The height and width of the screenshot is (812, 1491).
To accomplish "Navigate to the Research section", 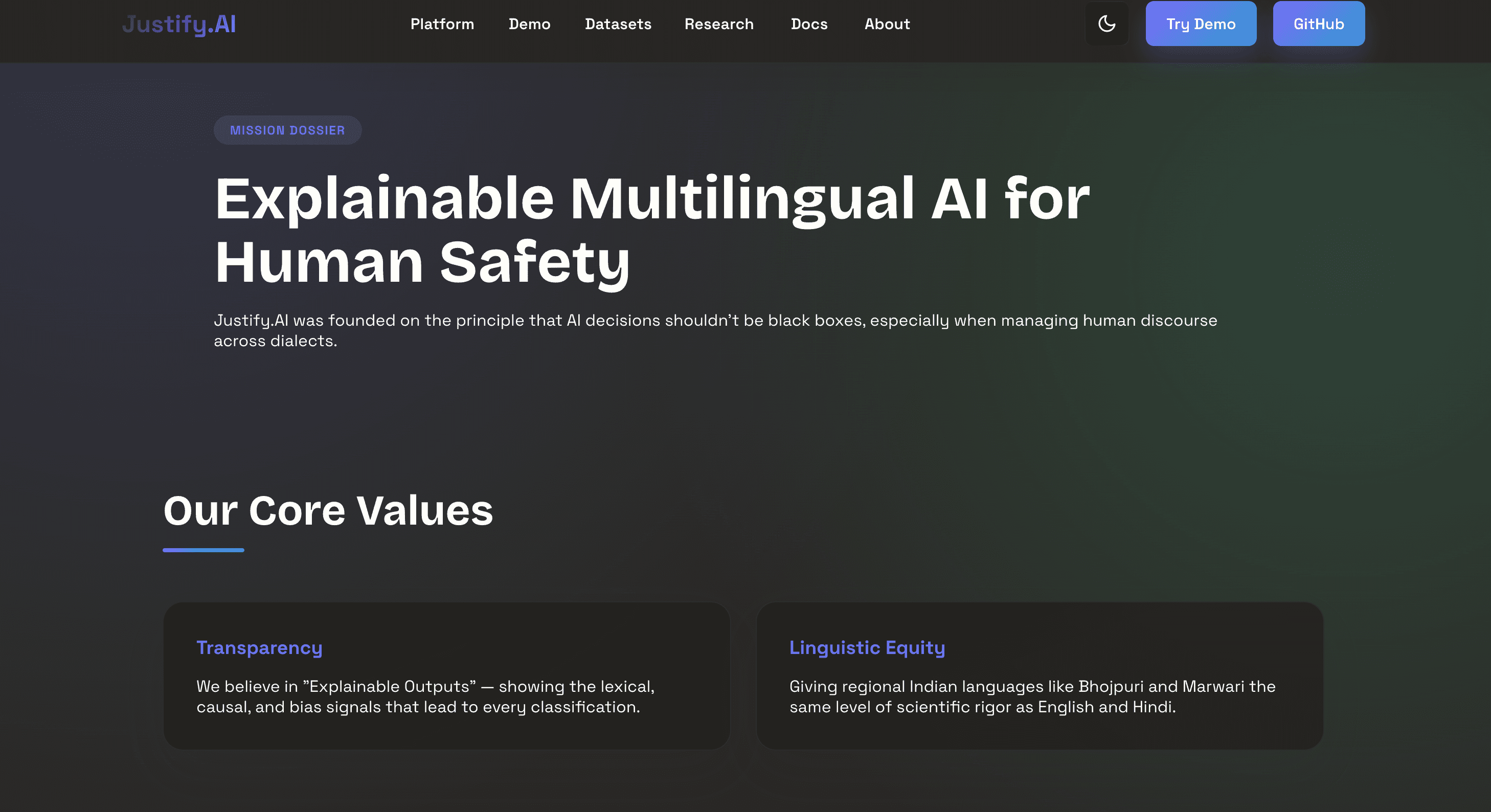I will [719, 25].
